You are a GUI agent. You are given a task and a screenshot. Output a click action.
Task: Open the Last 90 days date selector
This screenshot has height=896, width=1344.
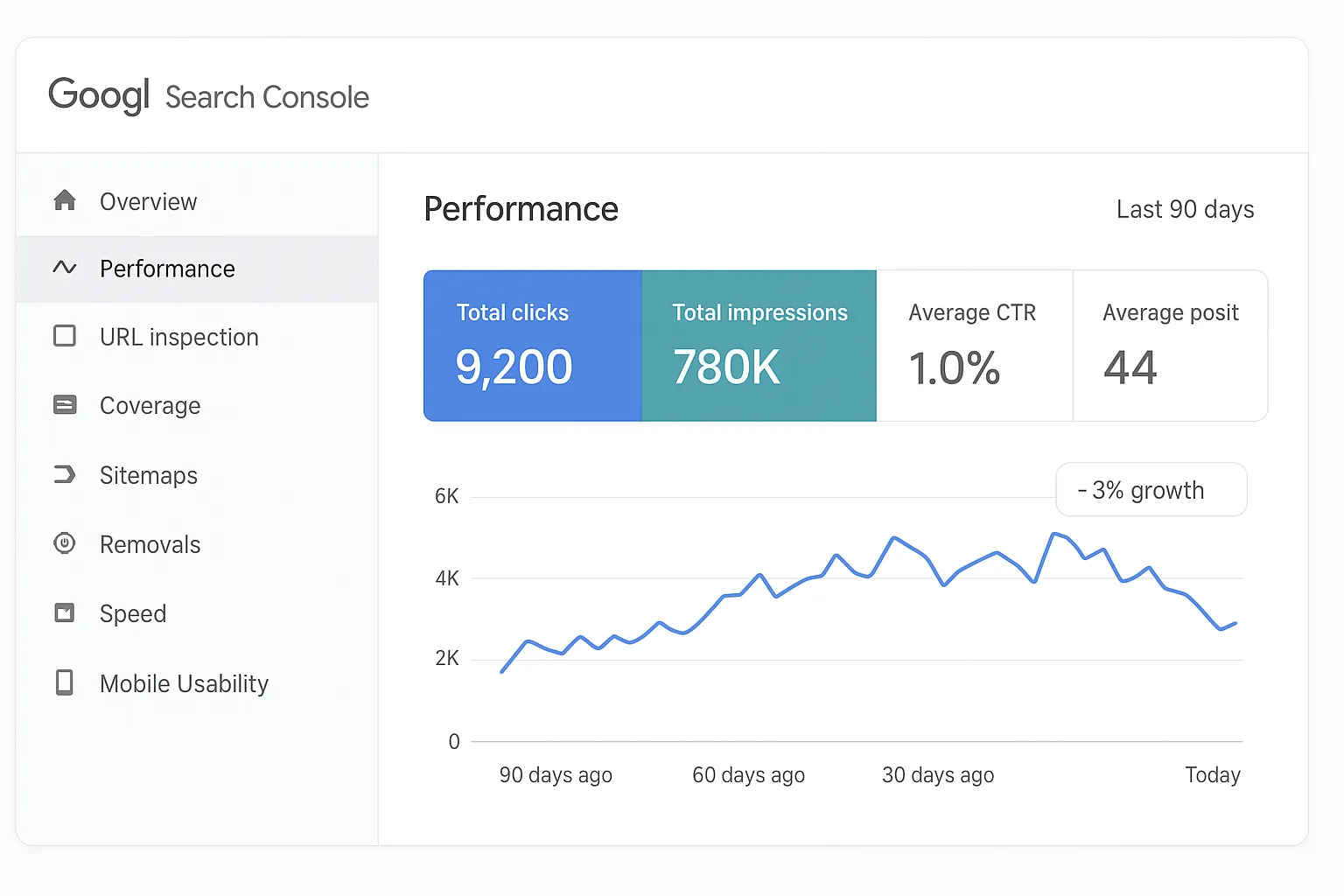(x=1185, y=209)
